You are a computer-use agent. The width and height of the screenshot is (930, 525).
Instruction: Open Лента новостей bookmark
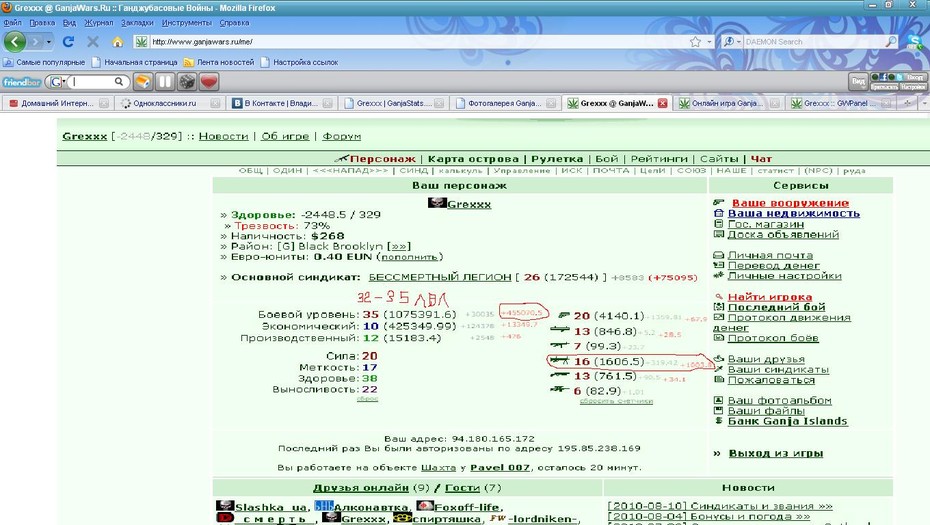[x=219, y=62]
